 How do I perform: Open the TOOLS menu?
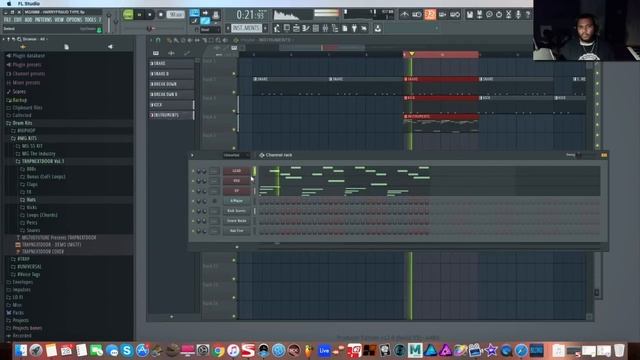(90, 20)
